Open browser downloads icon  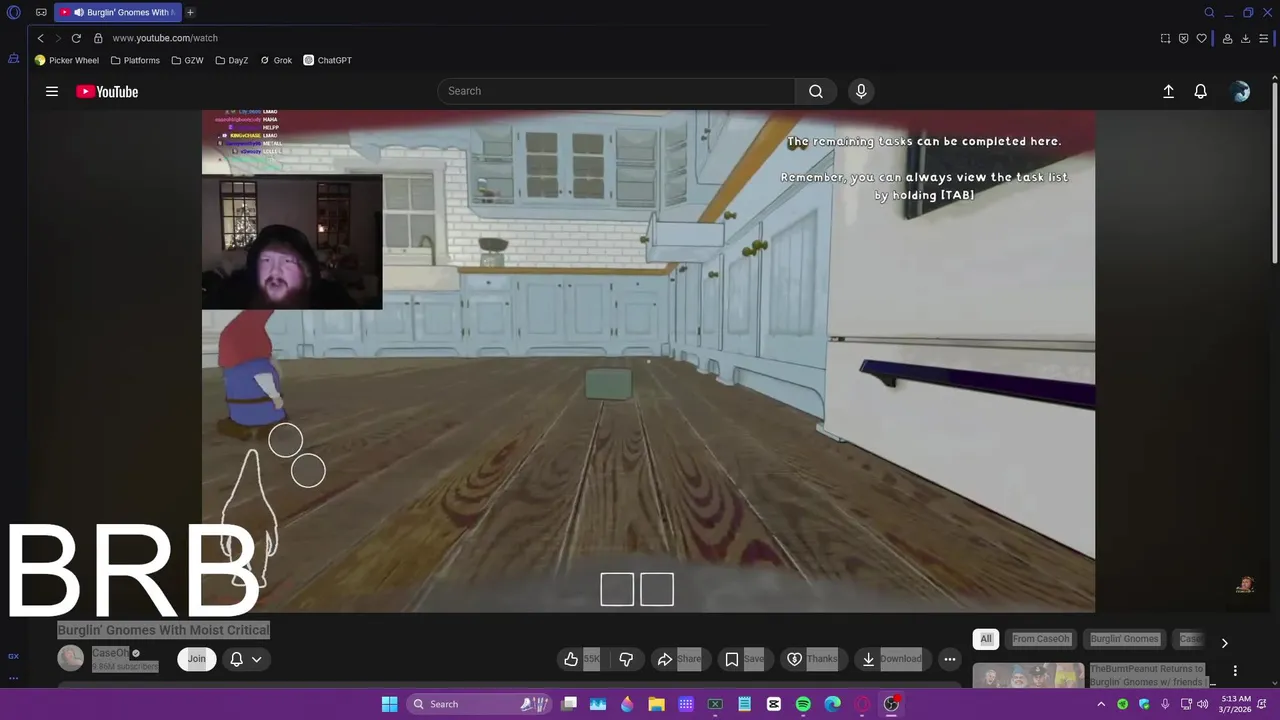tap(1245, 38)
